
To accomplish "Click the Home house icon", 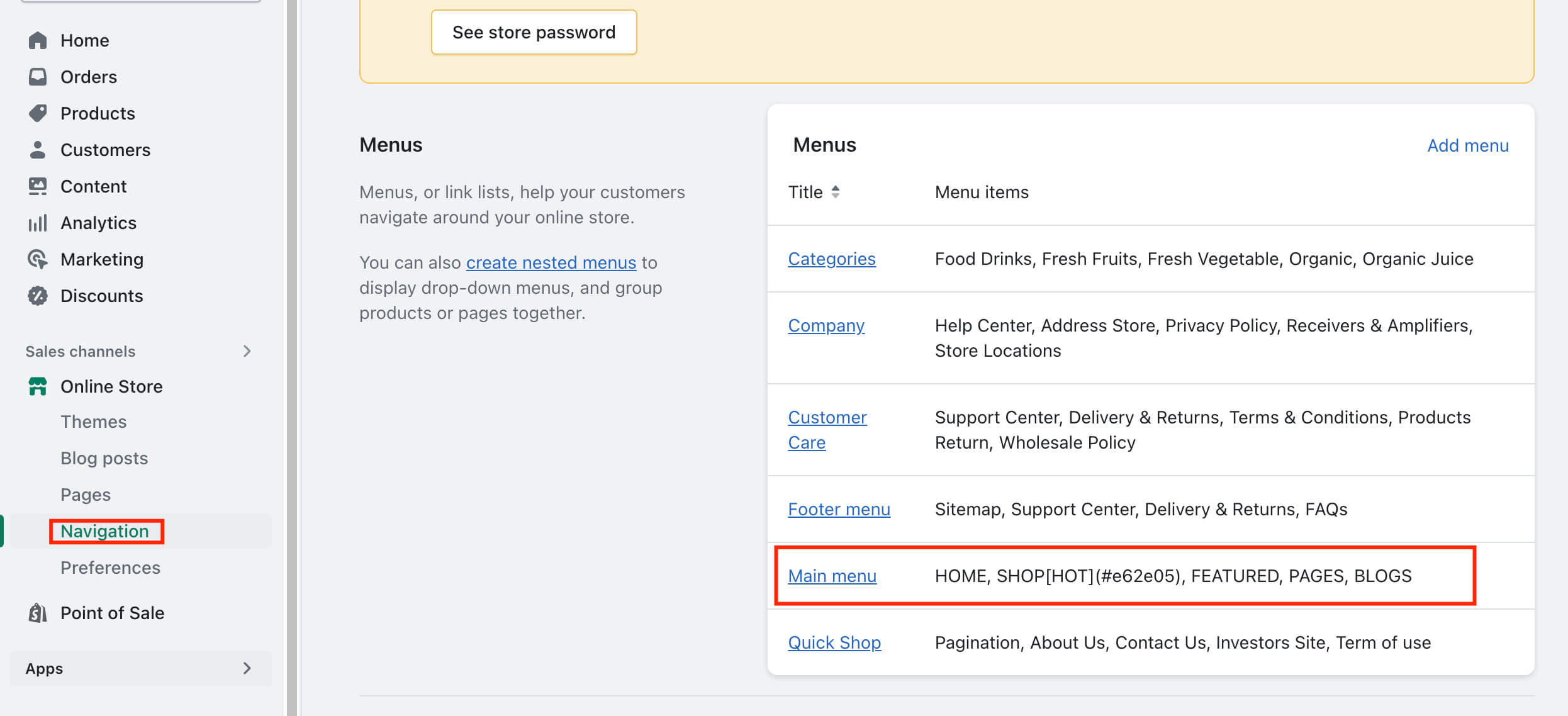I will point(38,40).
